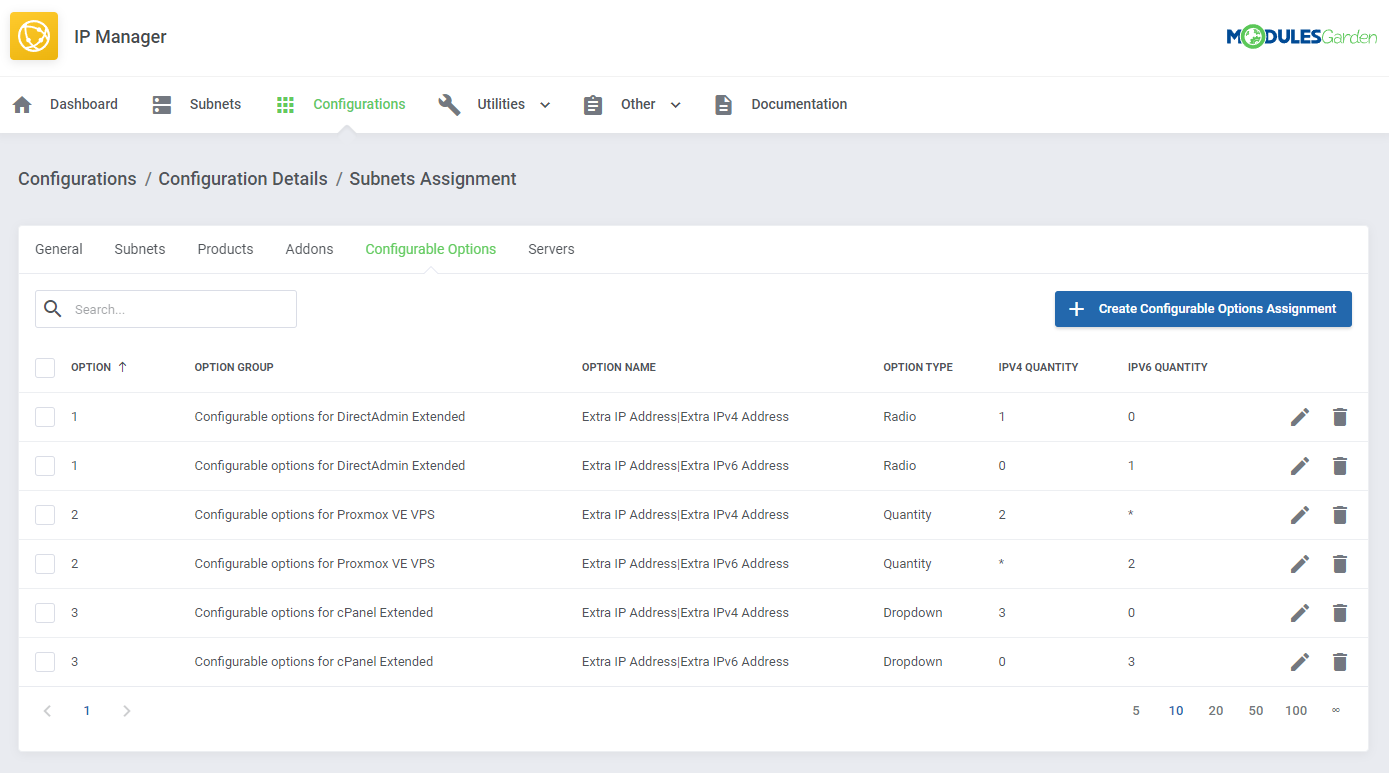
Task: Check the select-all checkbox in table header
Action: (x=44, y=367)
